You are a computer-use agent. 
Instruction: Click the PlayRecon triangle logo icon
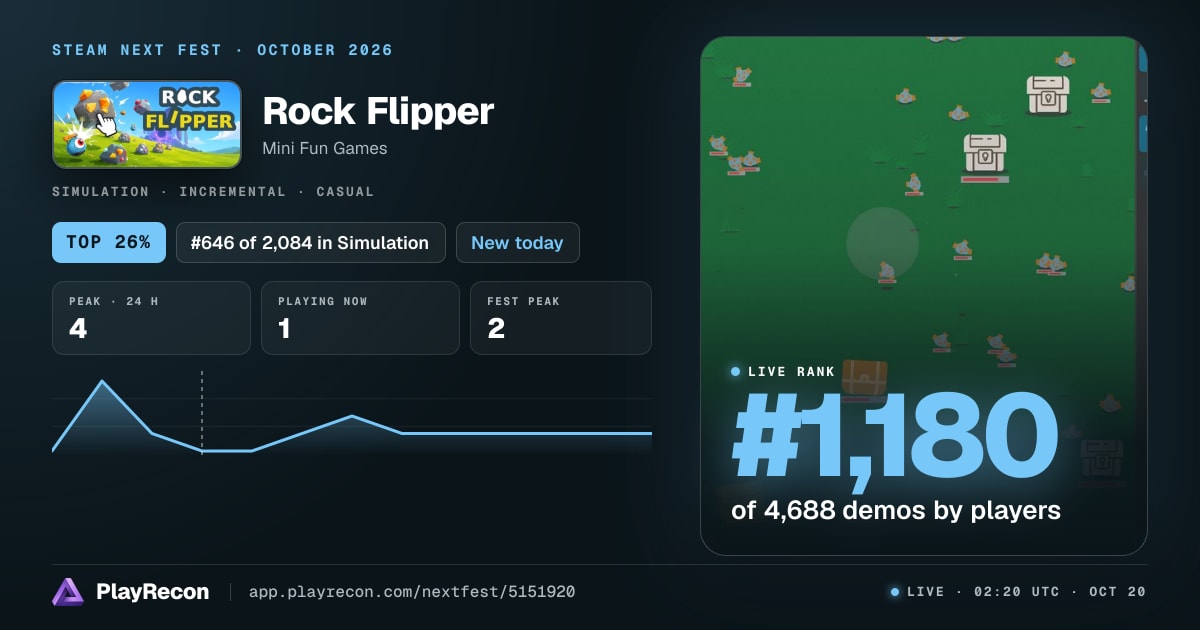(68, 592)
